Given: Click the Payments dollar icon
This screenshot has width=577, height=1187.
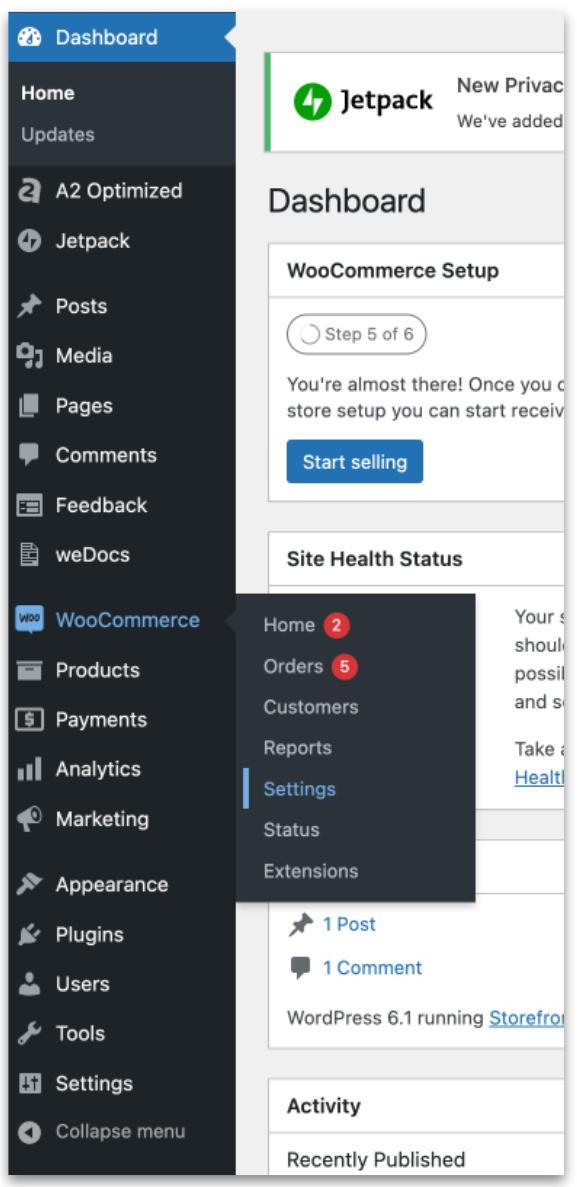Looking at the screenshot, I should click(29, 720).
